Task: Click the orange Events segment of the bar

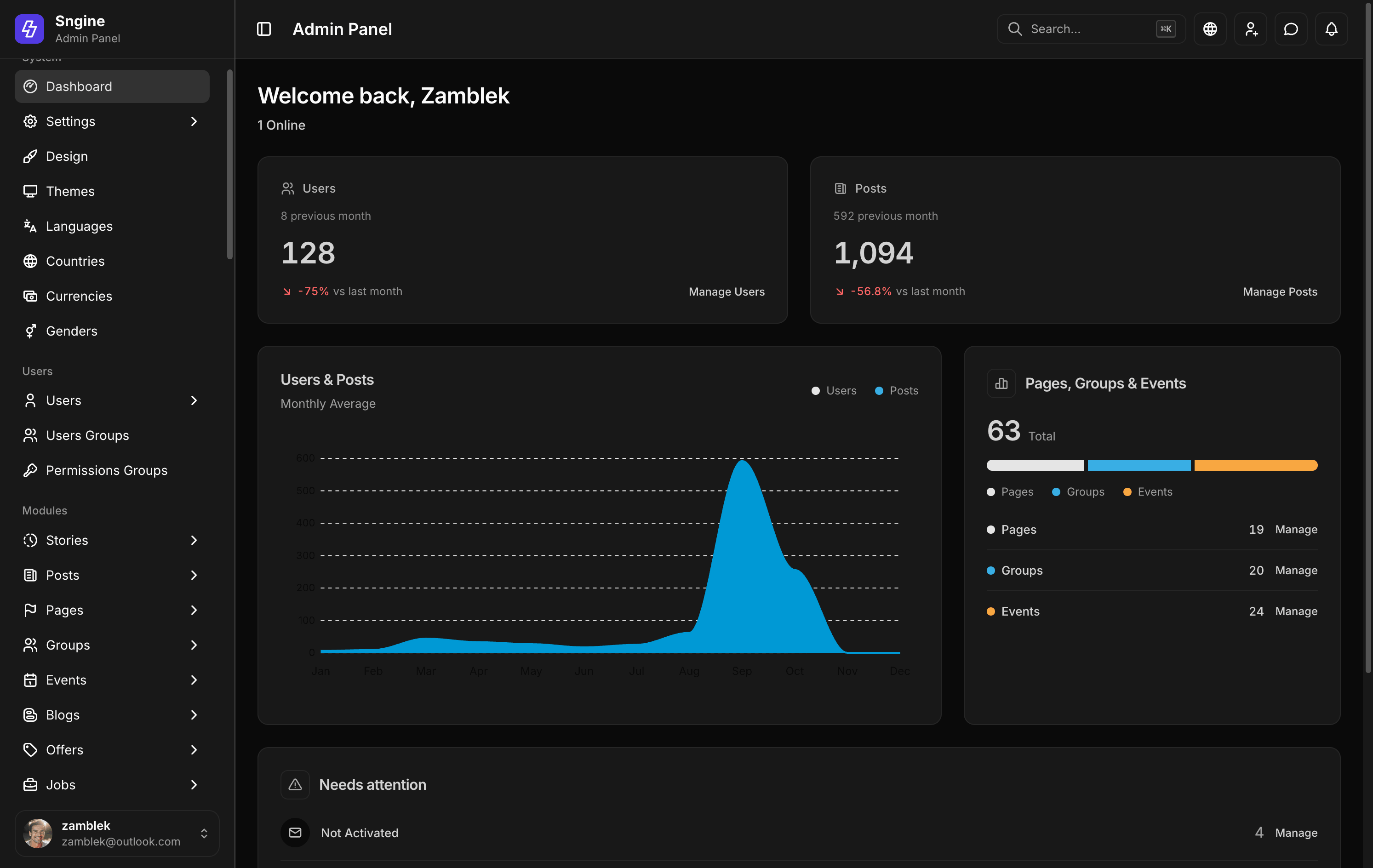Action: pyautogui.click(x=1256, y=465)
